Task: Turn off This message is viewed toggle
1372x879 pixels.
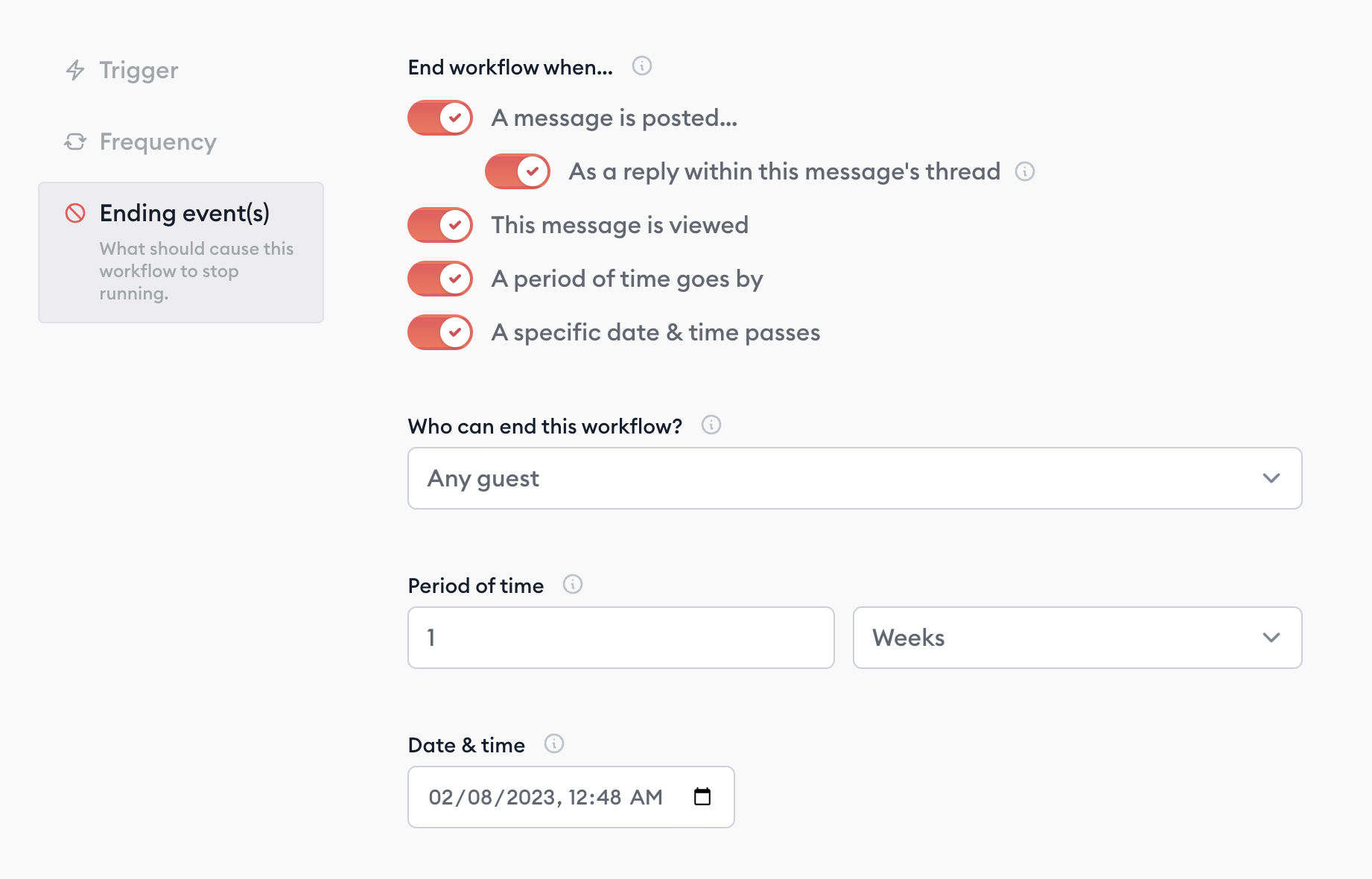Action: click(x=440, y=225)
